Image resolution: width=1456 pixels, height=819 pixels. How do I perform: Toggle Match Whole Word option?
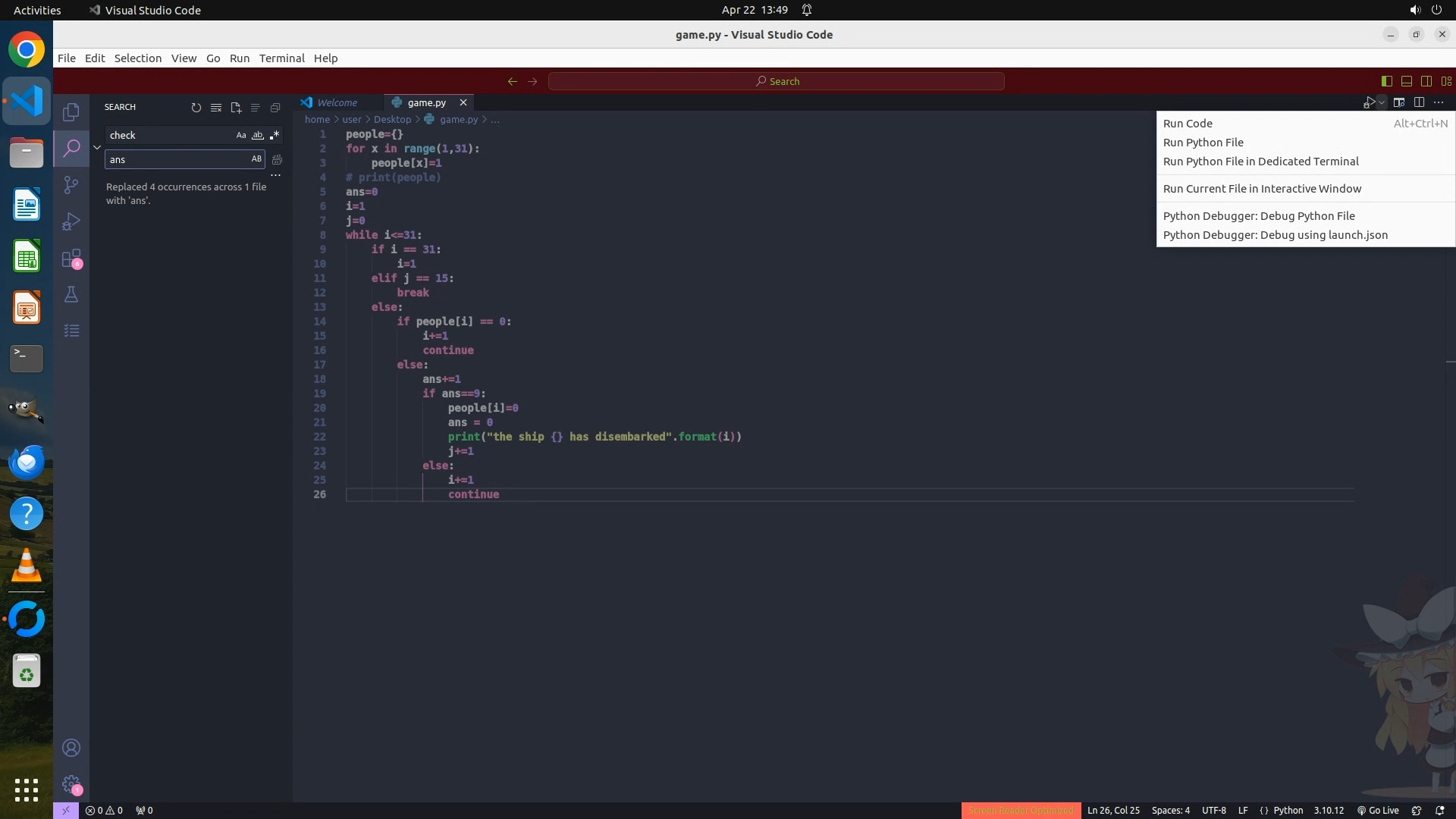(258, 135)
